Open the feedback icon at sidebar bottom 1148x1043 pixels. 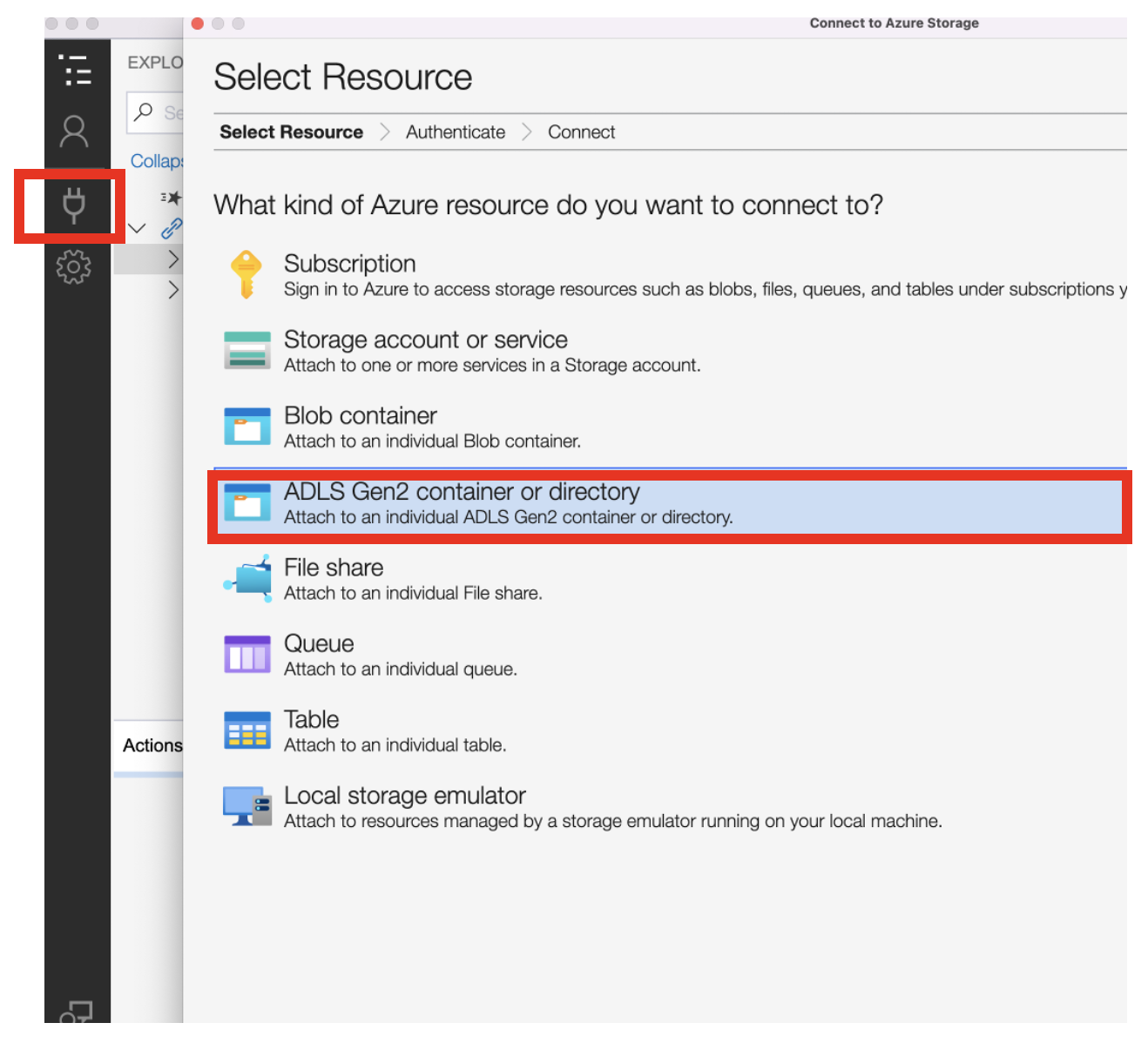pos(75,1011)
